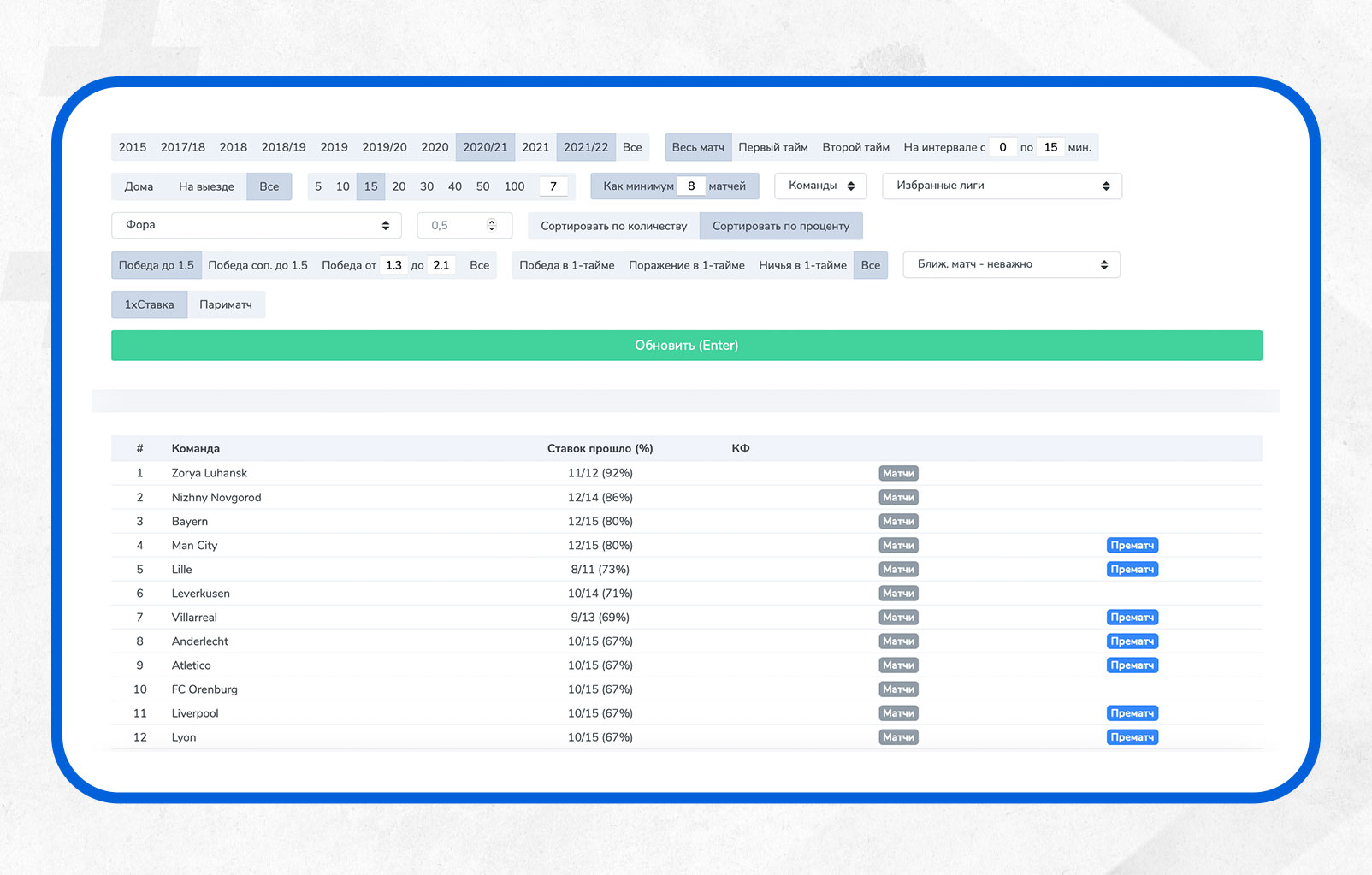Screen dimensions: 1372x875
Task: Select the Париматч bookmaker
Action: tap(226, 304)
